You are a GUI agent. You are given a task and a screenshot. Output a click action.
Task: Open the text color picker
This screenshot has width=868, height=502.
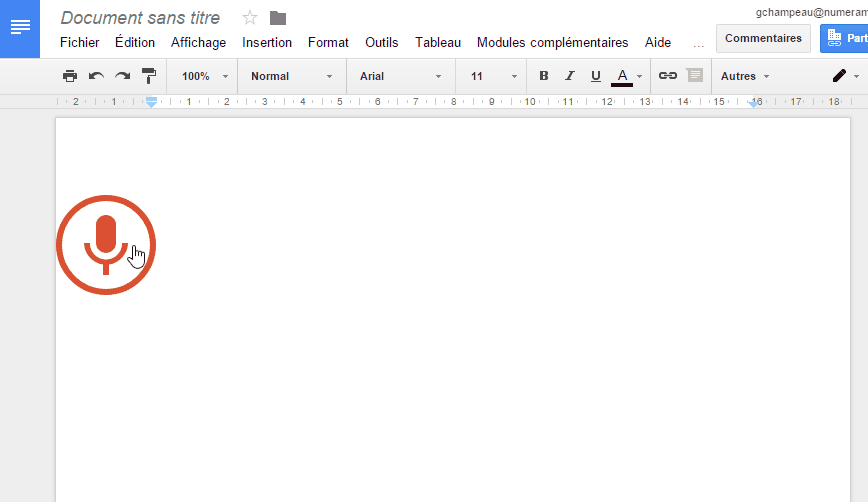(626, 76)
